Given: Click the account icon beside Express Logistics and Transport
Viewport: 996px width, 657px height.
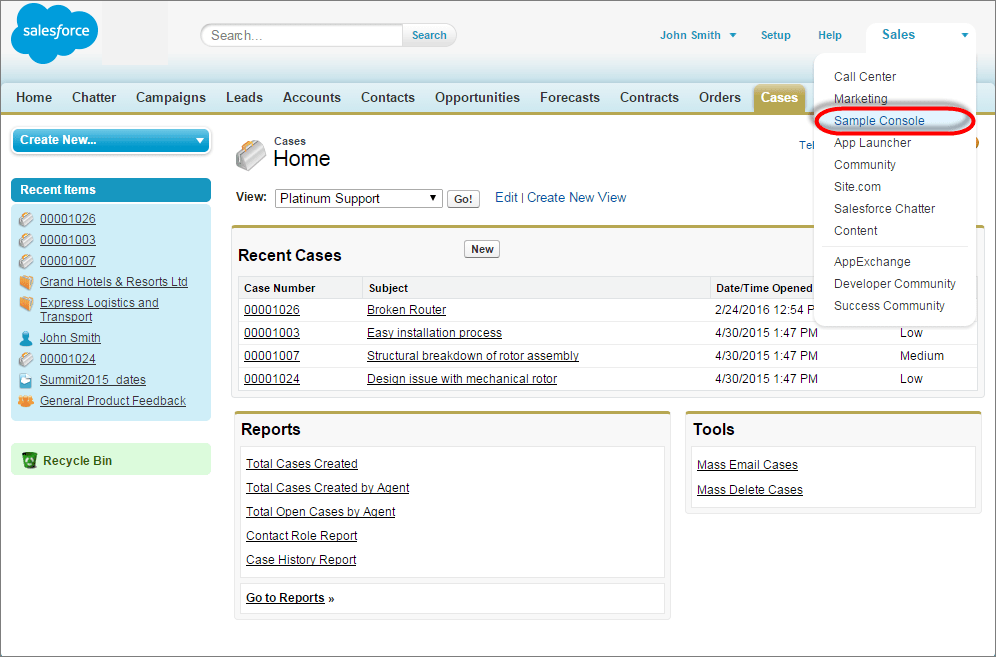Looking at the screenshot, I should [27, 302].
